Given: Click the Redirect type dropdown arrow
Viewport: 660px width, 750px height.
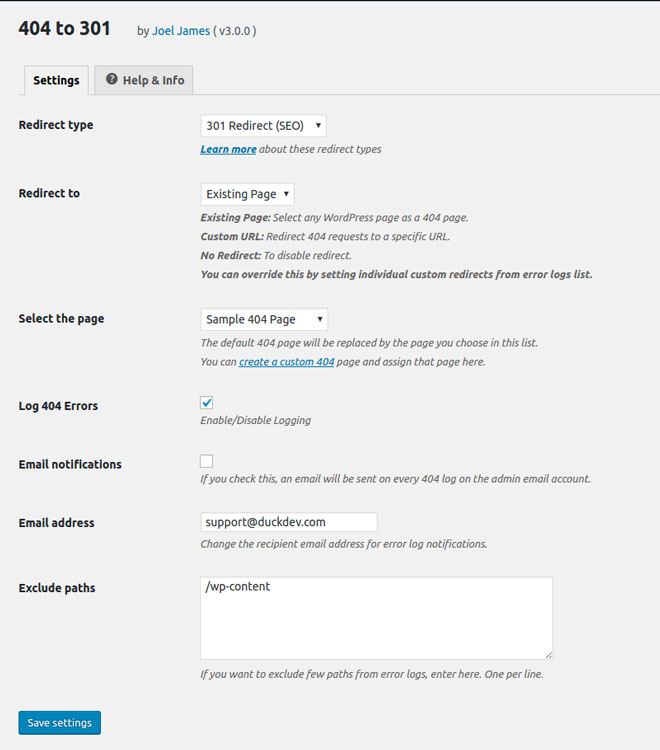Looking at the screenshot, I should (318, 125).
